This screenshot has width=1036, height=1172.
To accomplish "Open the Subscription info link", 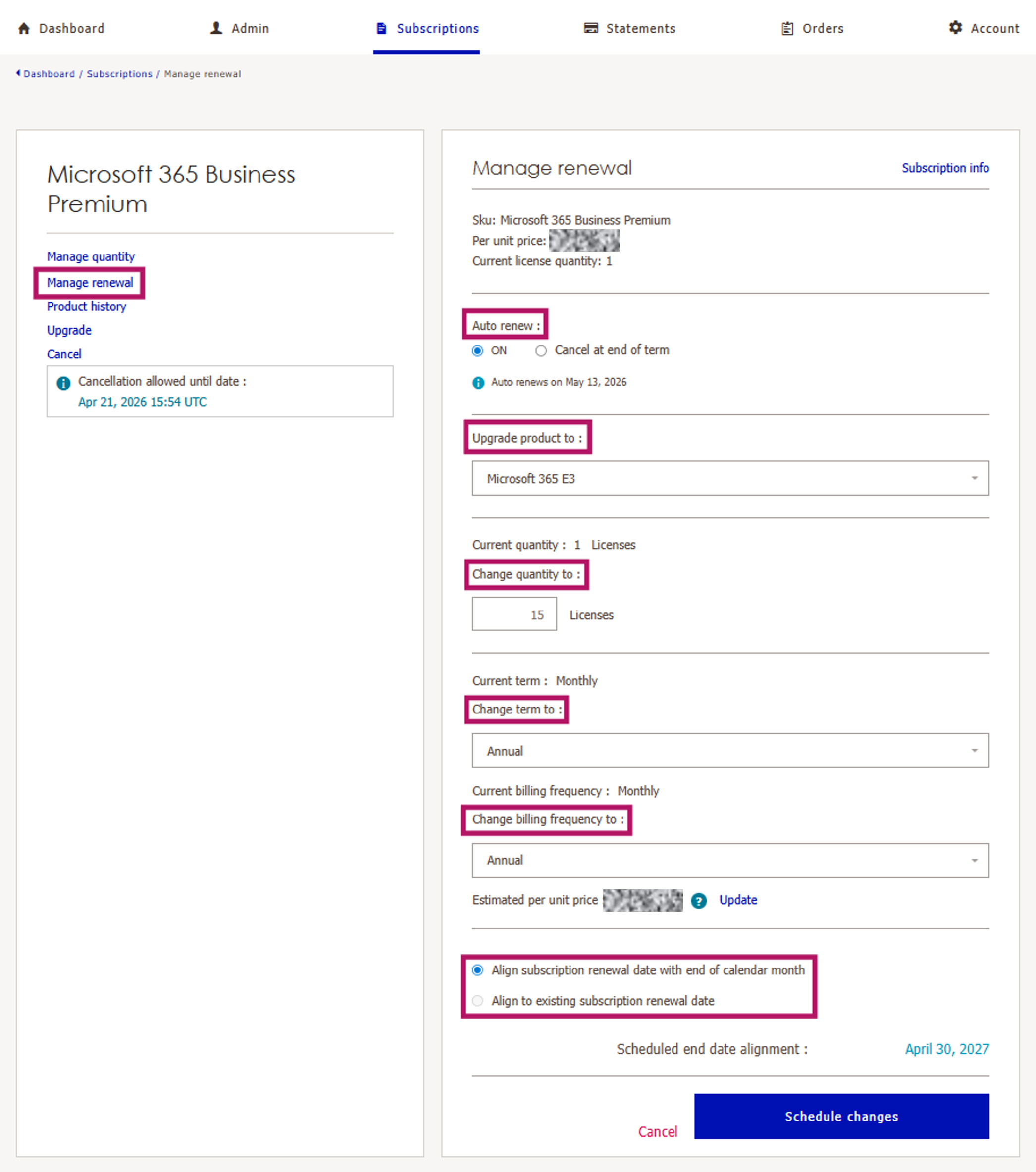I will click(945, 168).
